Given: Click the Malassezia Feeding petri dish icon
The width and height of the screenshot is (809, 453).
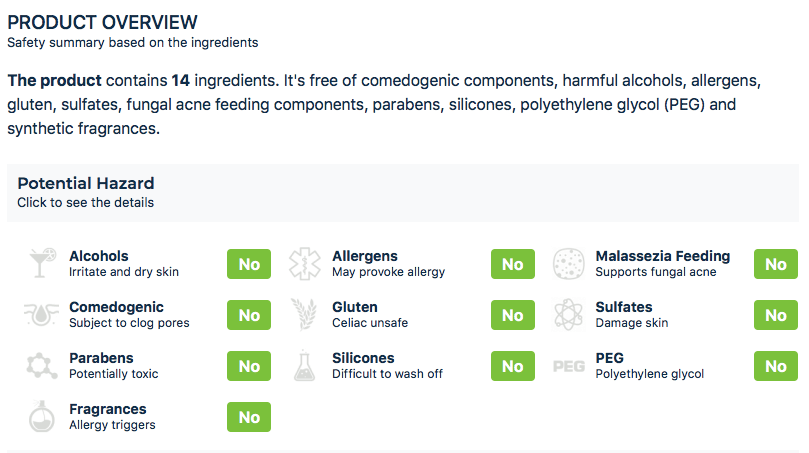Looking at the screenshot, I should (x=568, y=264).
